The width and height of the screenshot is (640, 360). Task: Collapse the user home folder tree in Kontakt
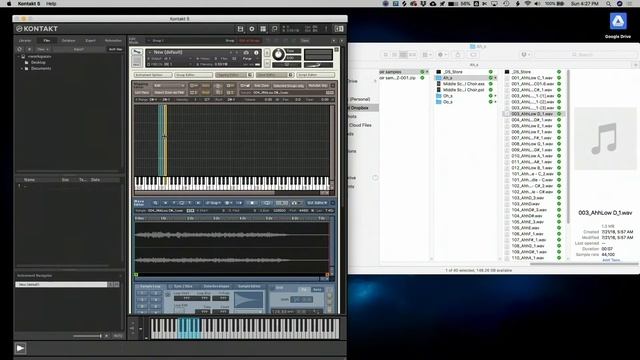(x=18, y=57)
